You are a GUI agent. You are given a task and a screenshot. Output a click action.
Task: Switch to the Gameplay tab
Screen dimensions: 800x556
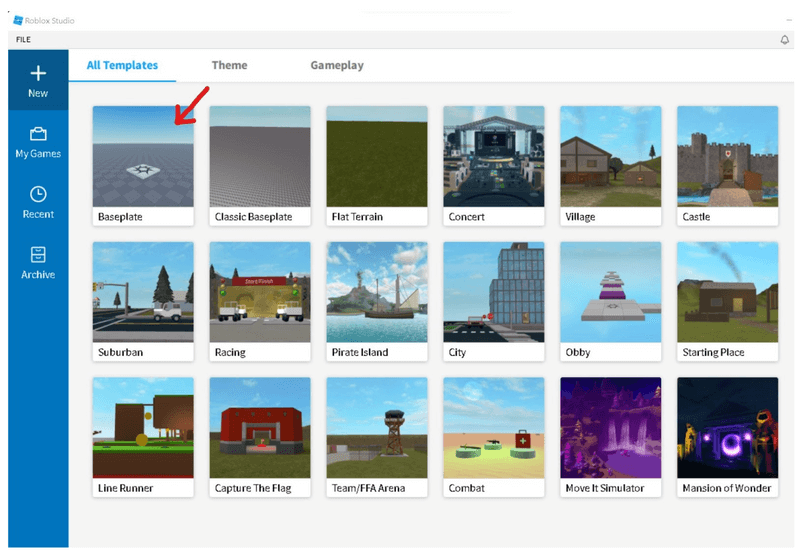coord(337,65)
